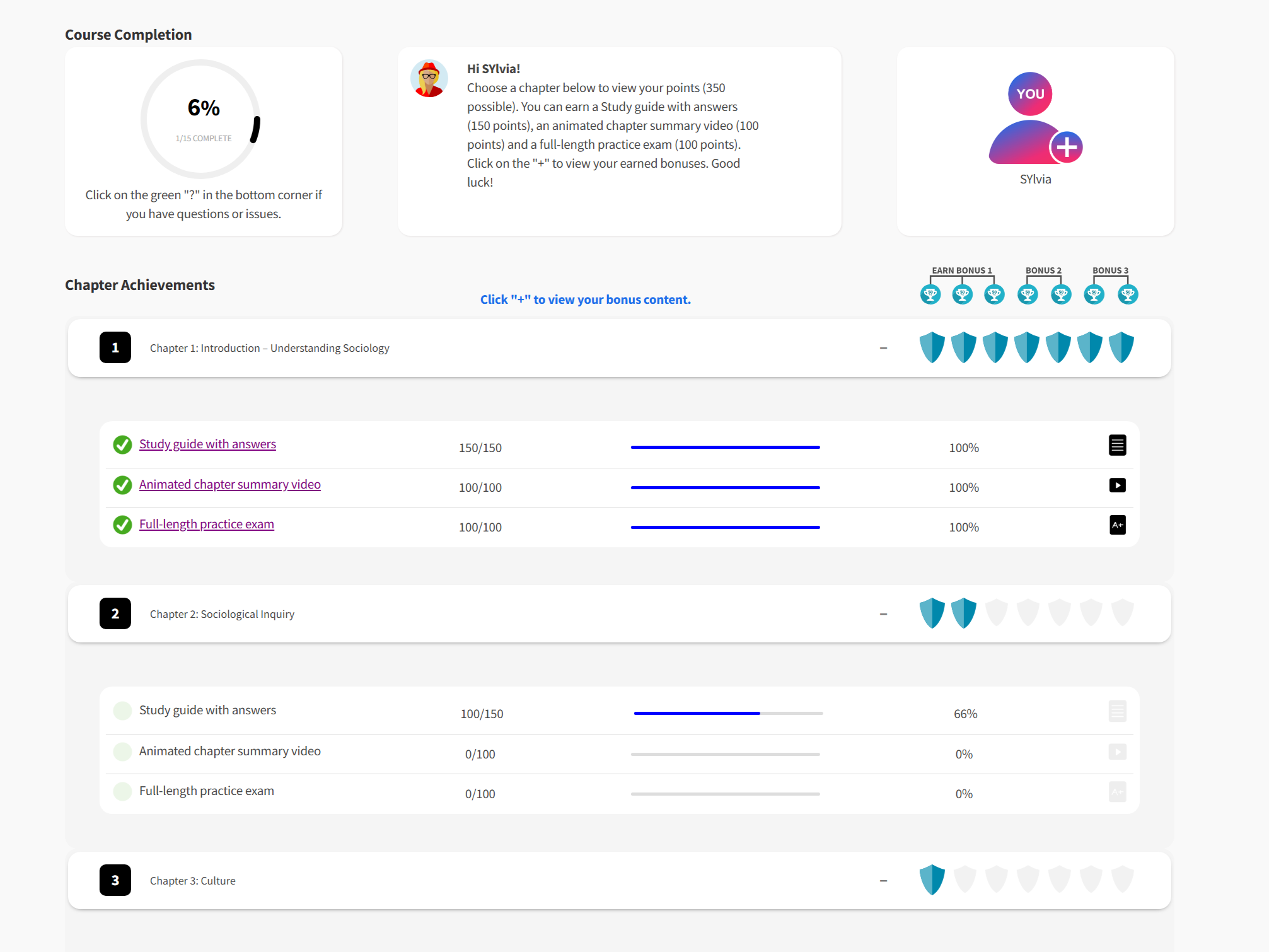
Task: Open Chapter 1 Full-length practice exam link
Action: click(x=207, y=524)
